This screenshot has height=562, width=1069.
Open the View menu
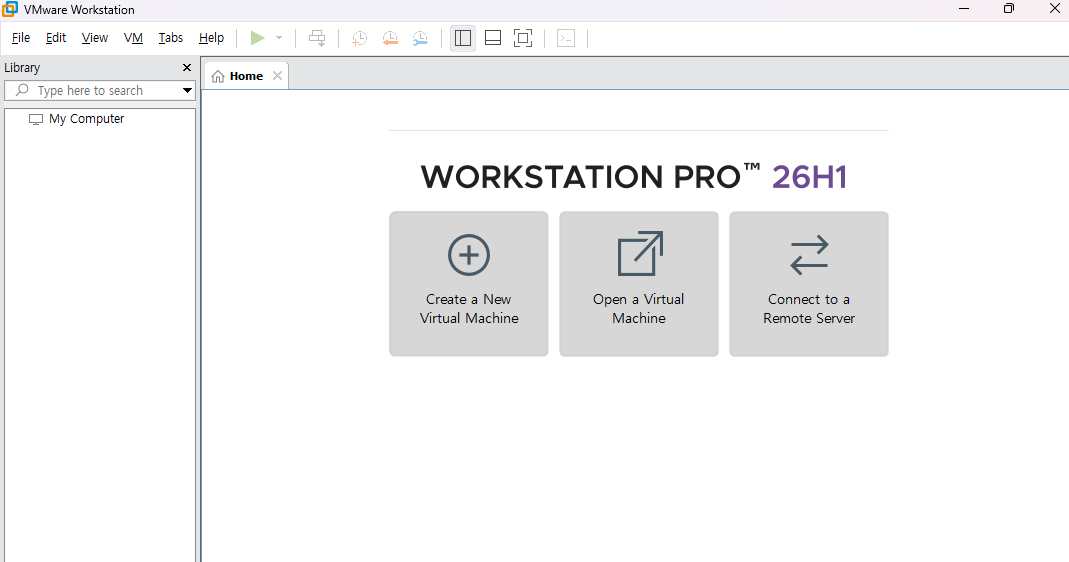tap(95, 38)
